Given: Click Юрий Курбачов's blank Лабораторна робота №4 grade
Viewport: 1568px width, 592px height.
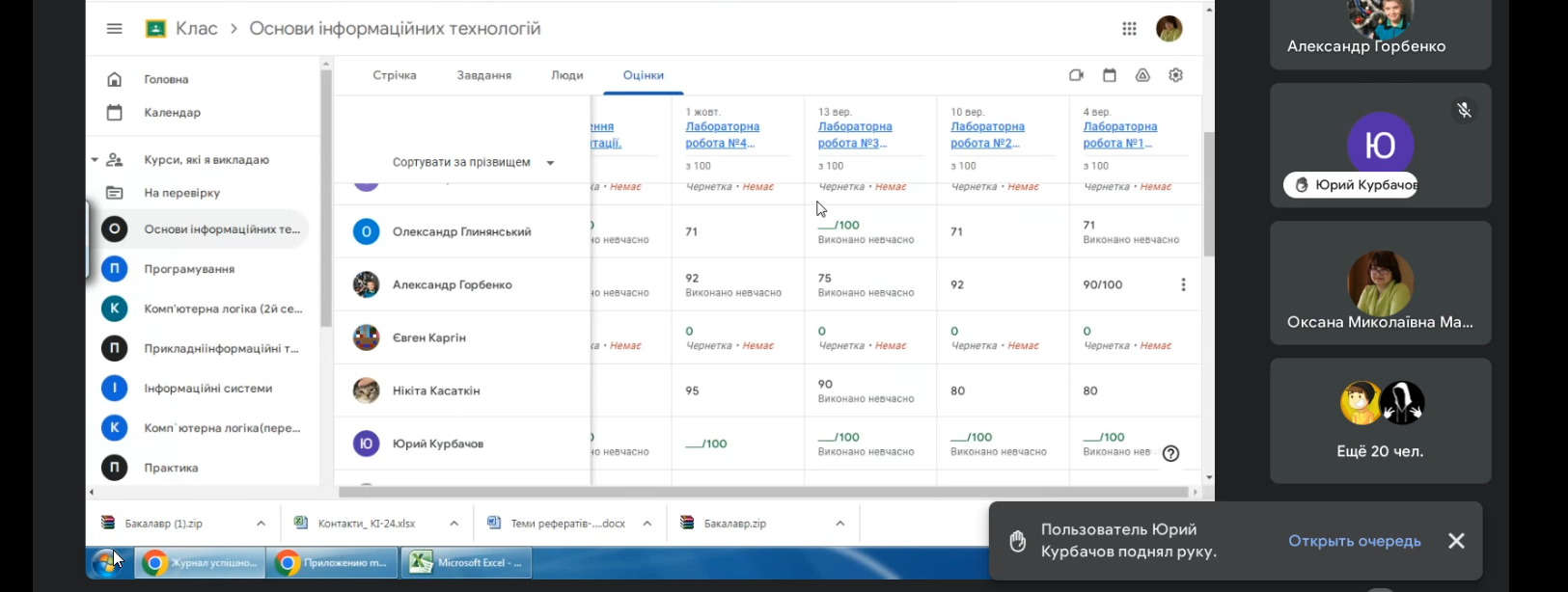Looking at the screenshot, I should point(706,444).
